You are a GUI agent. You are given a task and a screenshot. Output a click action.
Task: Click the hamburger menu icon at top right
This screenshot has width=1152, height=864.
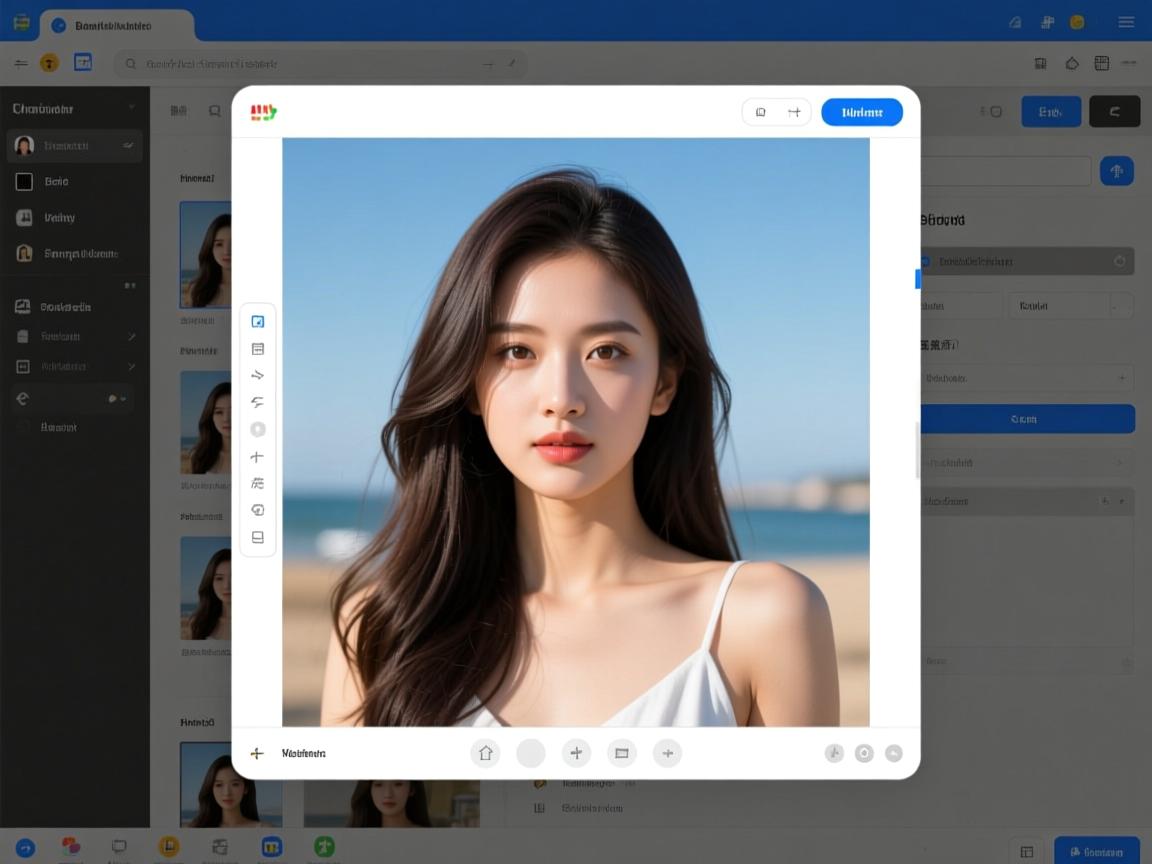[1126, 22]
